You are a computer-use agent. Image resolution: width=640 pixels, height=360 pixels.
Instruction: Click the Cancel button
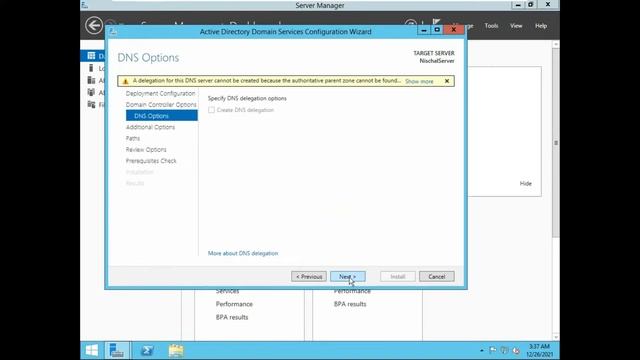click(436, 276)
